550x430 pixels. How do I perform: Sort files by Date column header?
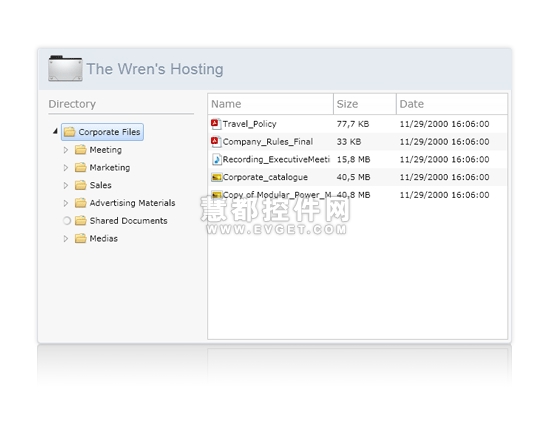tap(452, 104)
